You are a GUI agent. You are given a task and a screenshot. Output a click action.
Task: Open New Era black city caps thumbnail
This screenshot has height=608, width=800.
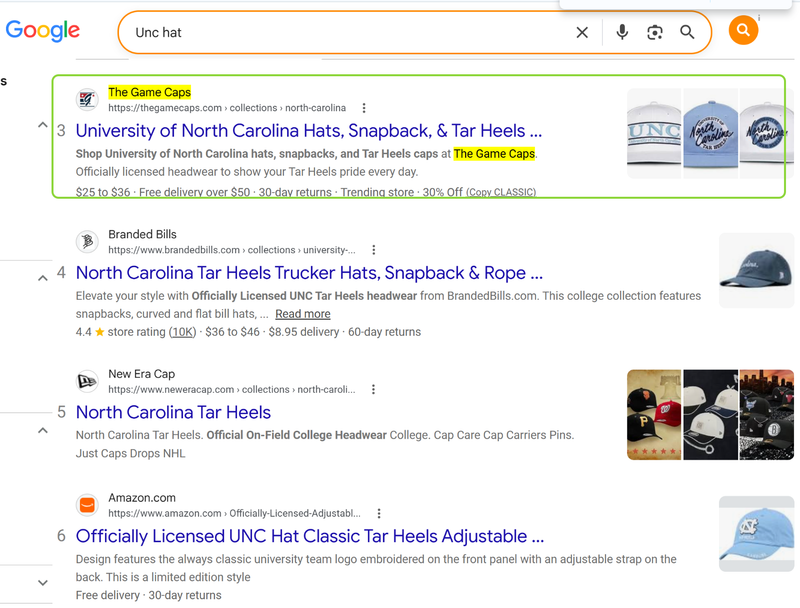(766, 415)
